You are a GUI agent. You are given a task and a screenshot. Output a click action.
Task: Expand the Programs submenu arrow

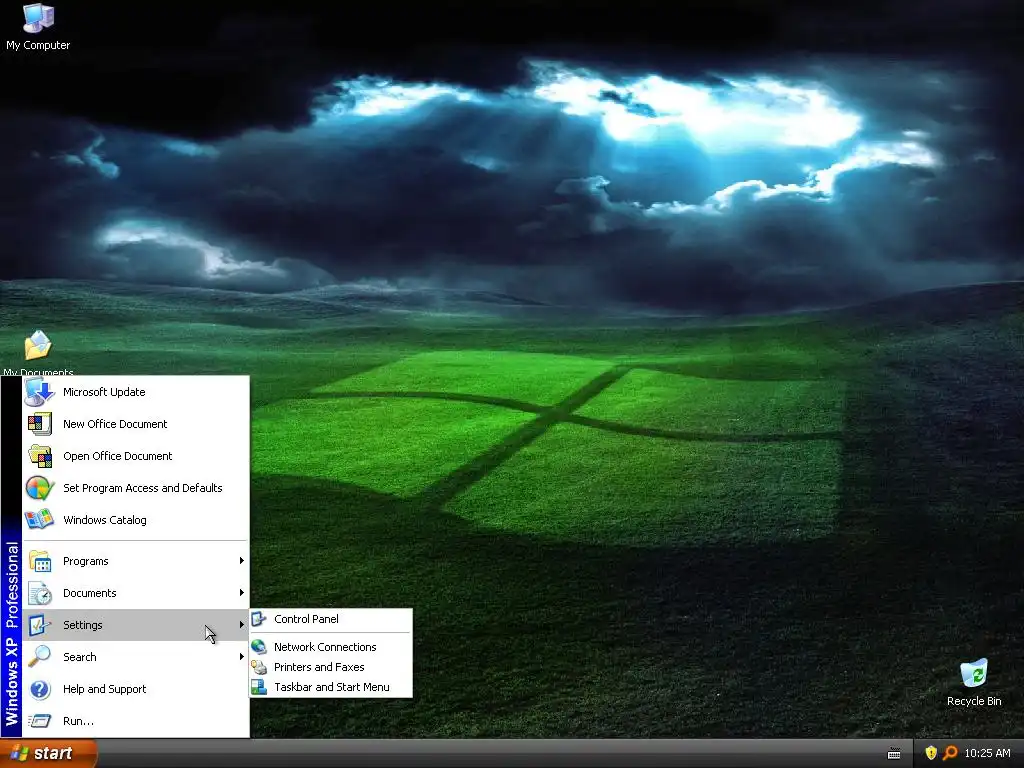pyautogui.click(x=242, y=560)
